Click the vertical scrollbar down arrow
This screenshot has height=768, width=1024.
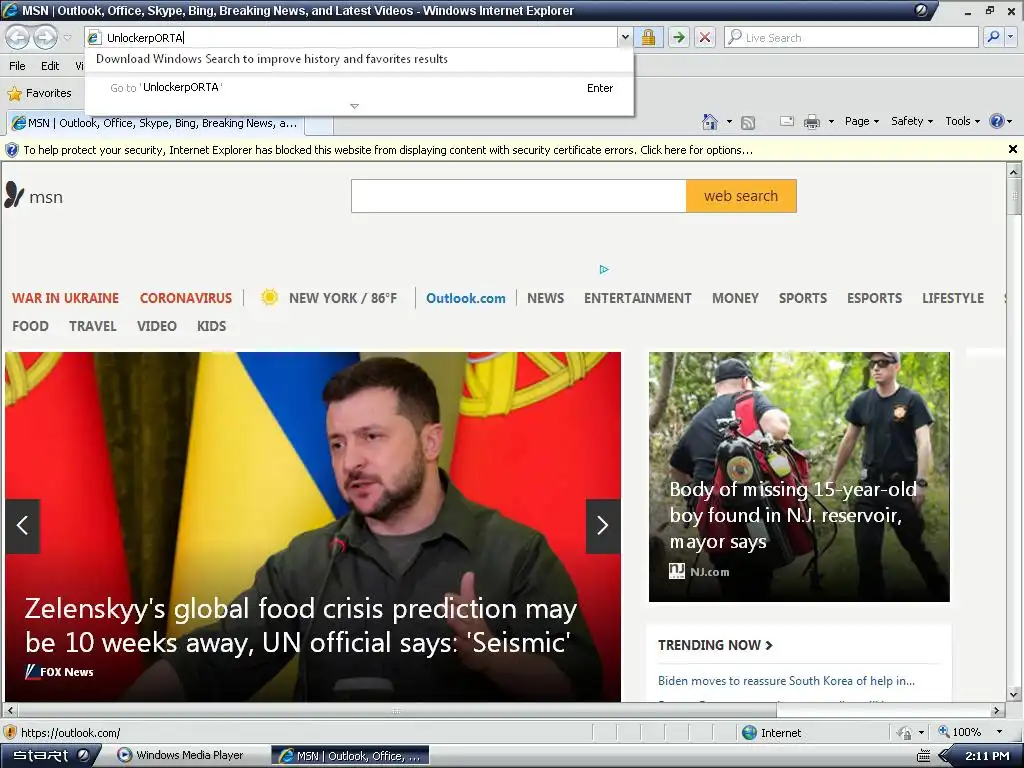point(1014,694)
